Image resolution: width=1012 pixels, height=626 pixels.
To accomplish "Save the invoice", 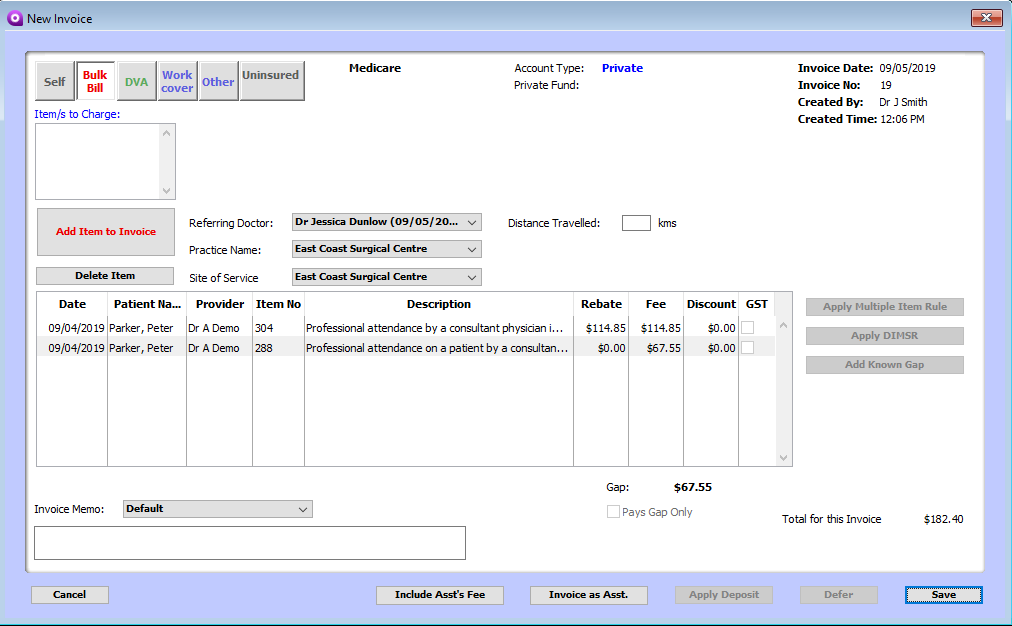I will [943, 595].
